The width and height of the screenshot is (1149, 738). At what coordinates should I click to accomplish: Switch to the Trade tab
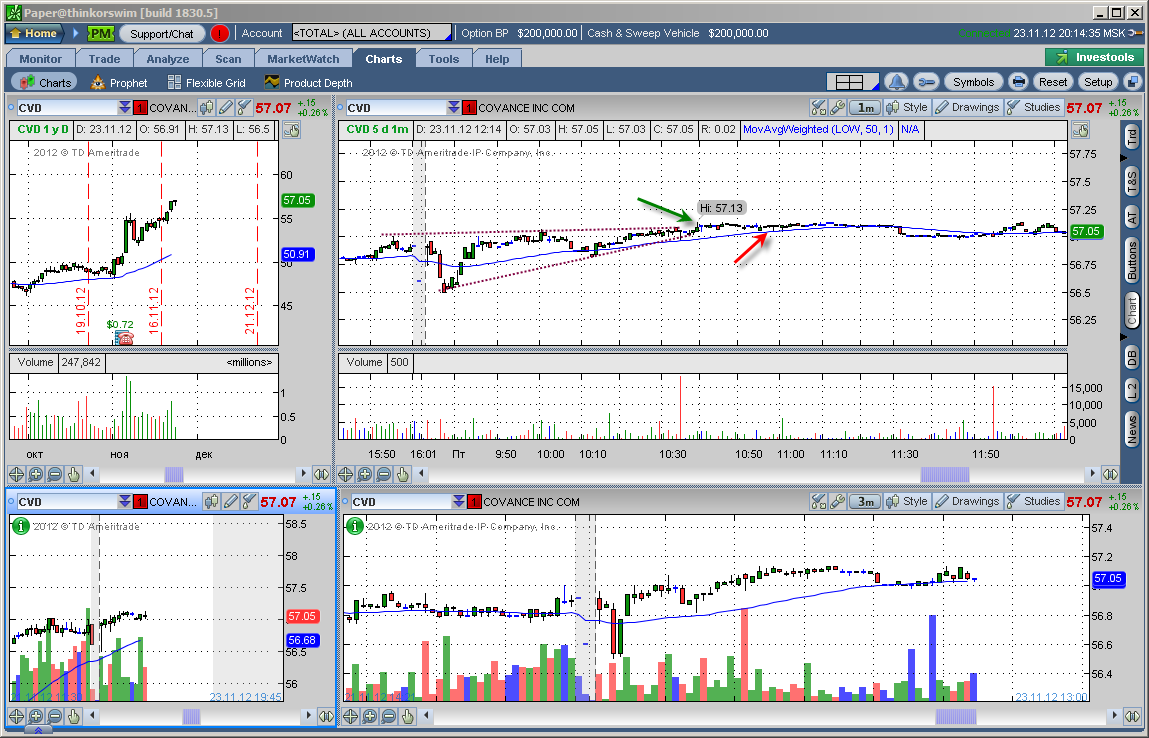click(x=104, y=59)
